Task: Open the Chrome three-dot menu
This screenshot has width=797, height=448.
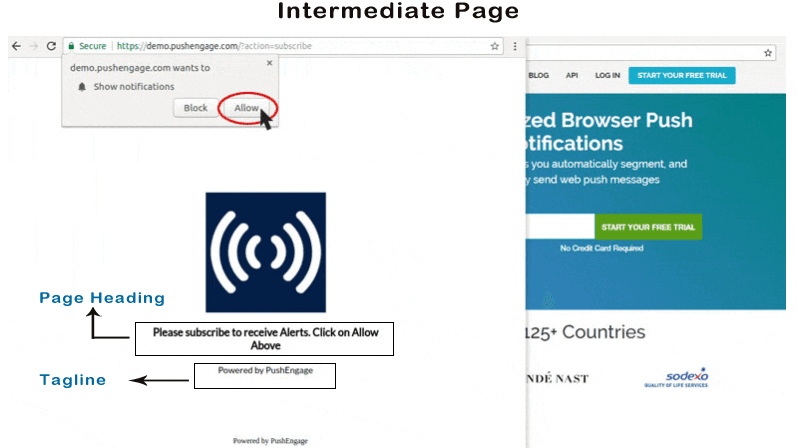Action: point(515,46)
